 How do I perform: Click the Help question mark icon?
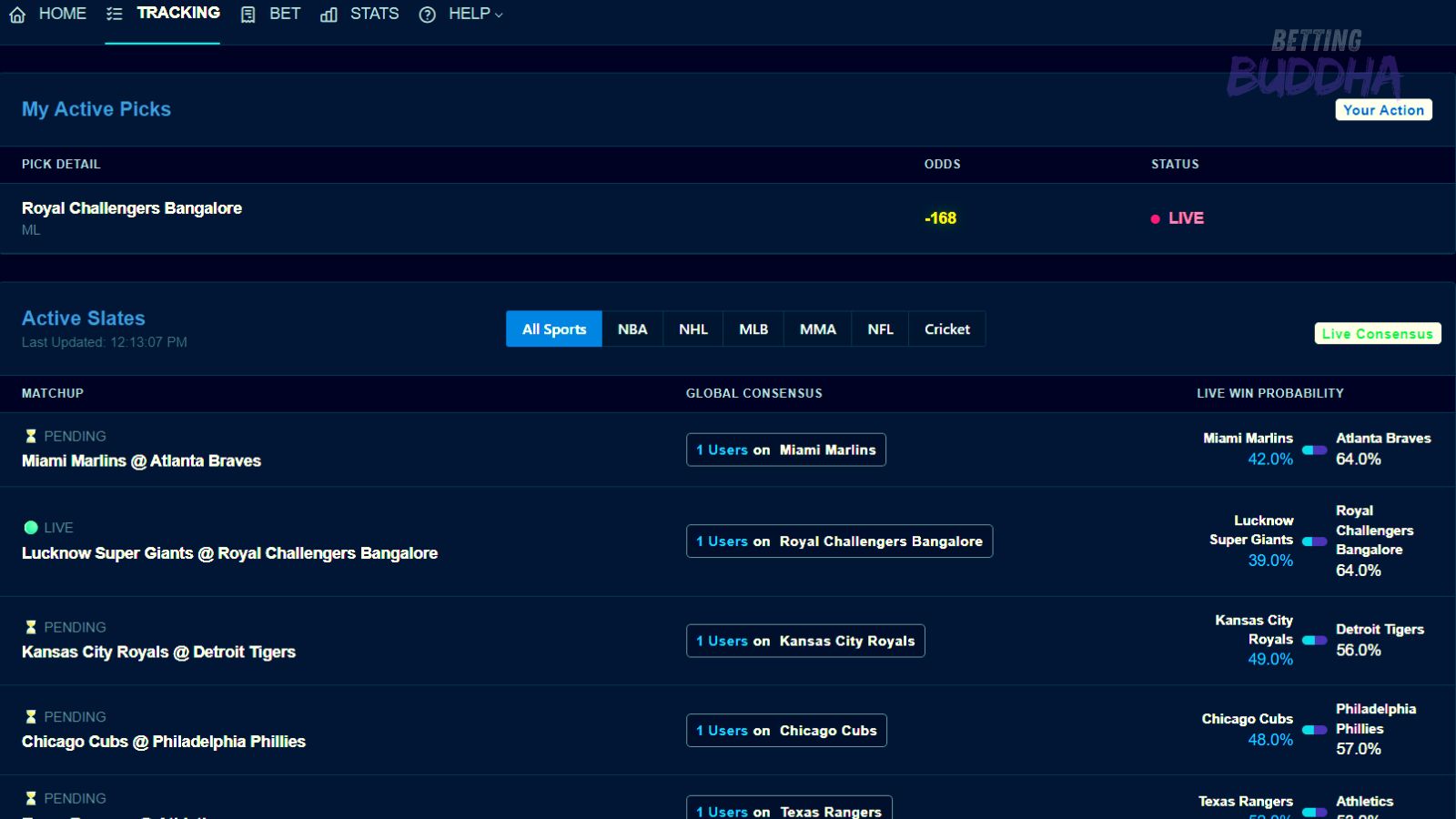click(427, 15)
